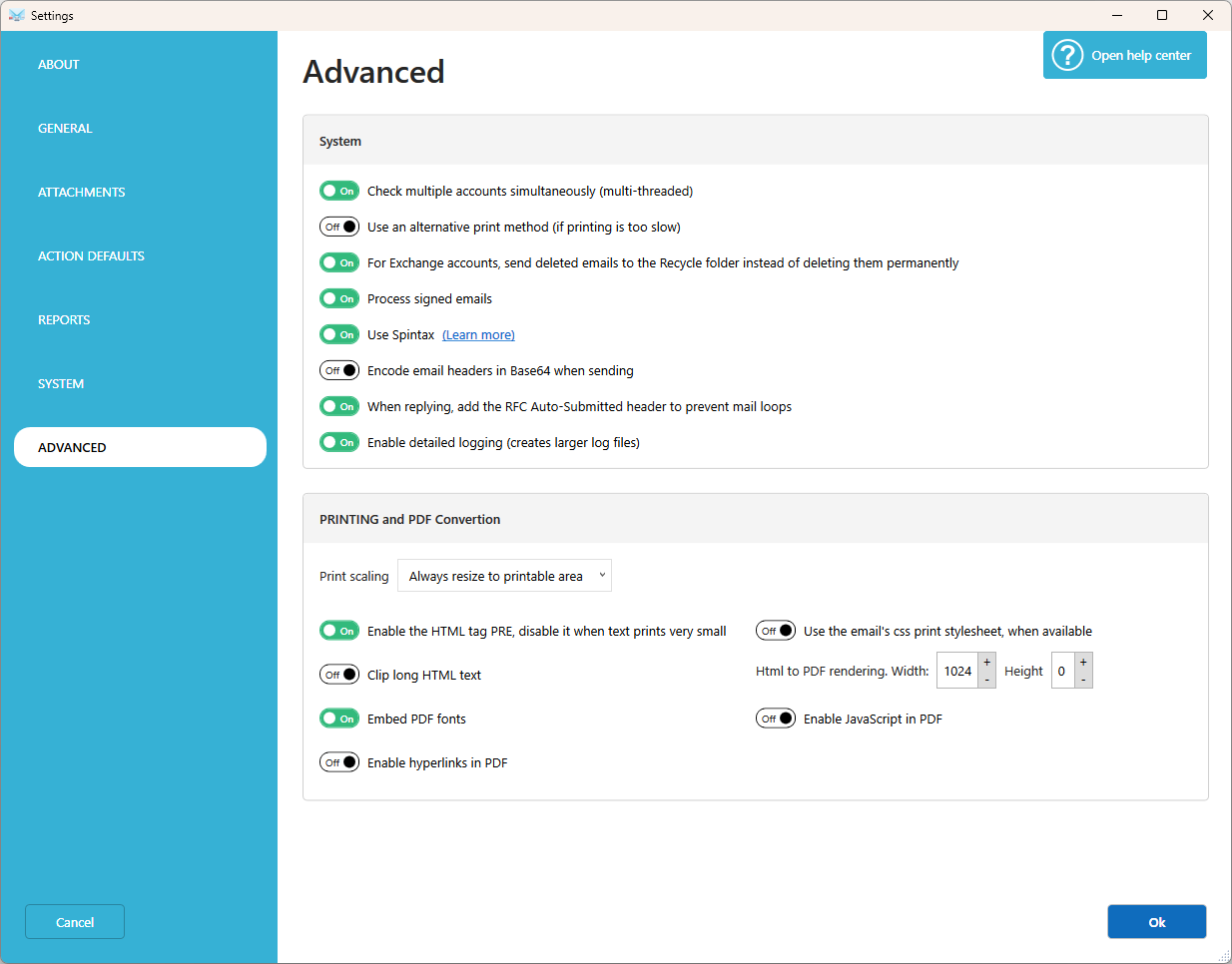Click the Settings app icon in title bar
This screenshot has height=964, width=1232.
coord(16,15)
